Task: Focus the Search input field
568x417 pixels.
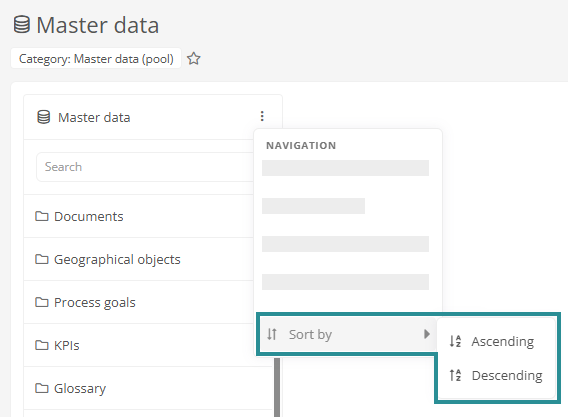Action: 145,167
